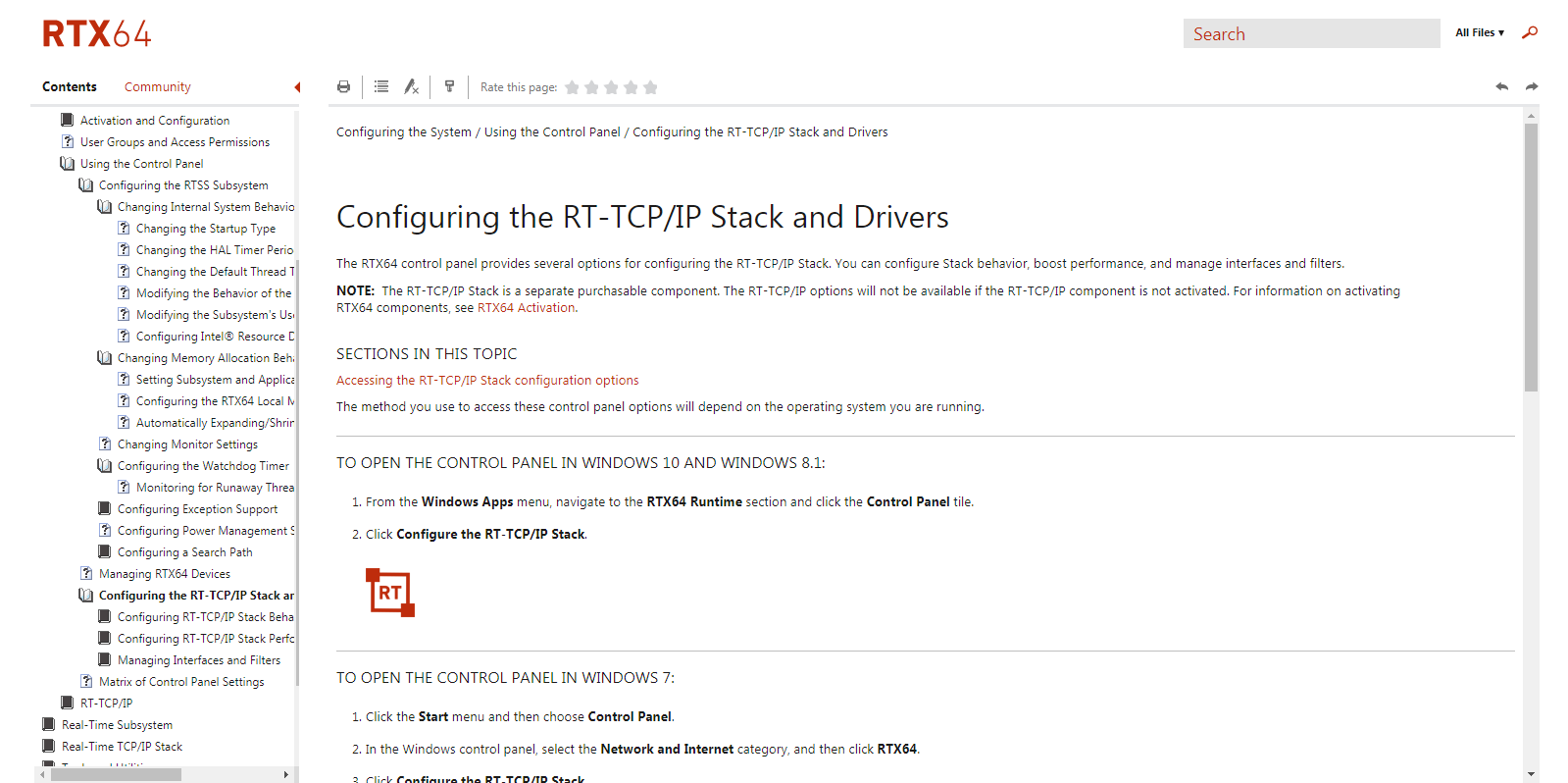Click the content scrollbar down arrow
The width and height of the screenshot is (1568, 783).
coord(1531,774)
